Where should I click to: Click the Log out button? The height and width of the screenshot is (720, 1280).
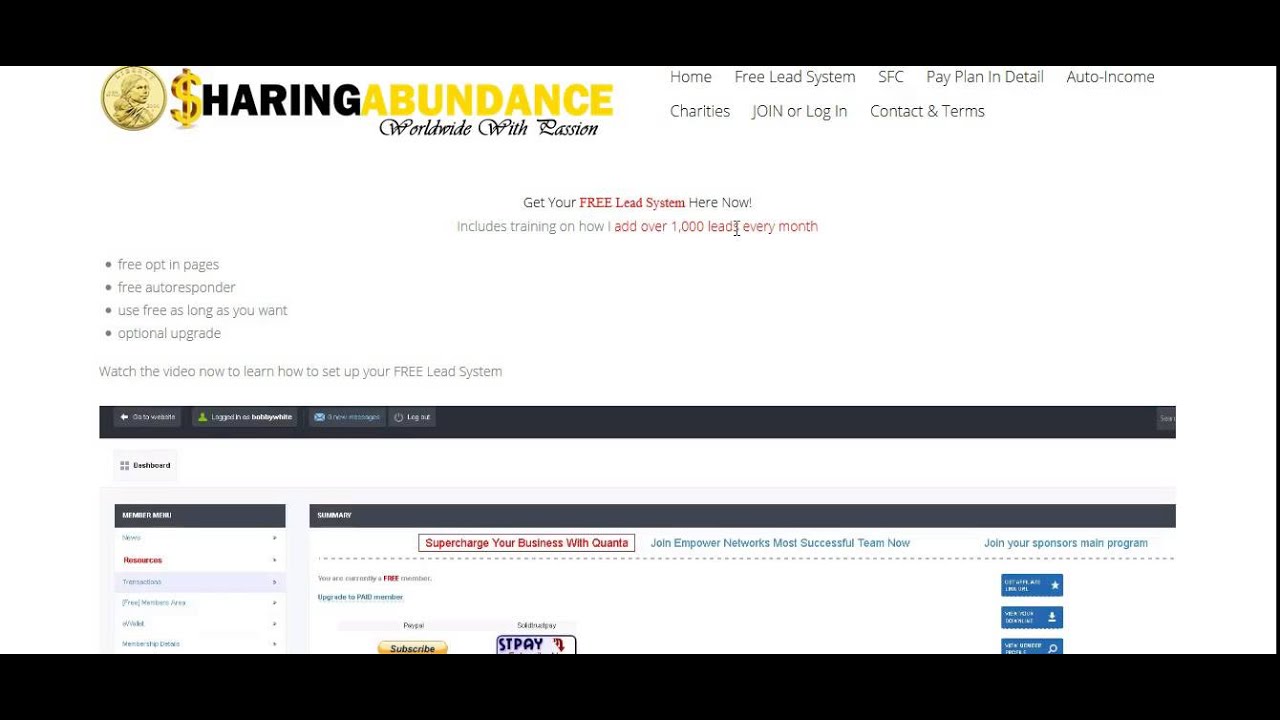(x=412, y=417)
